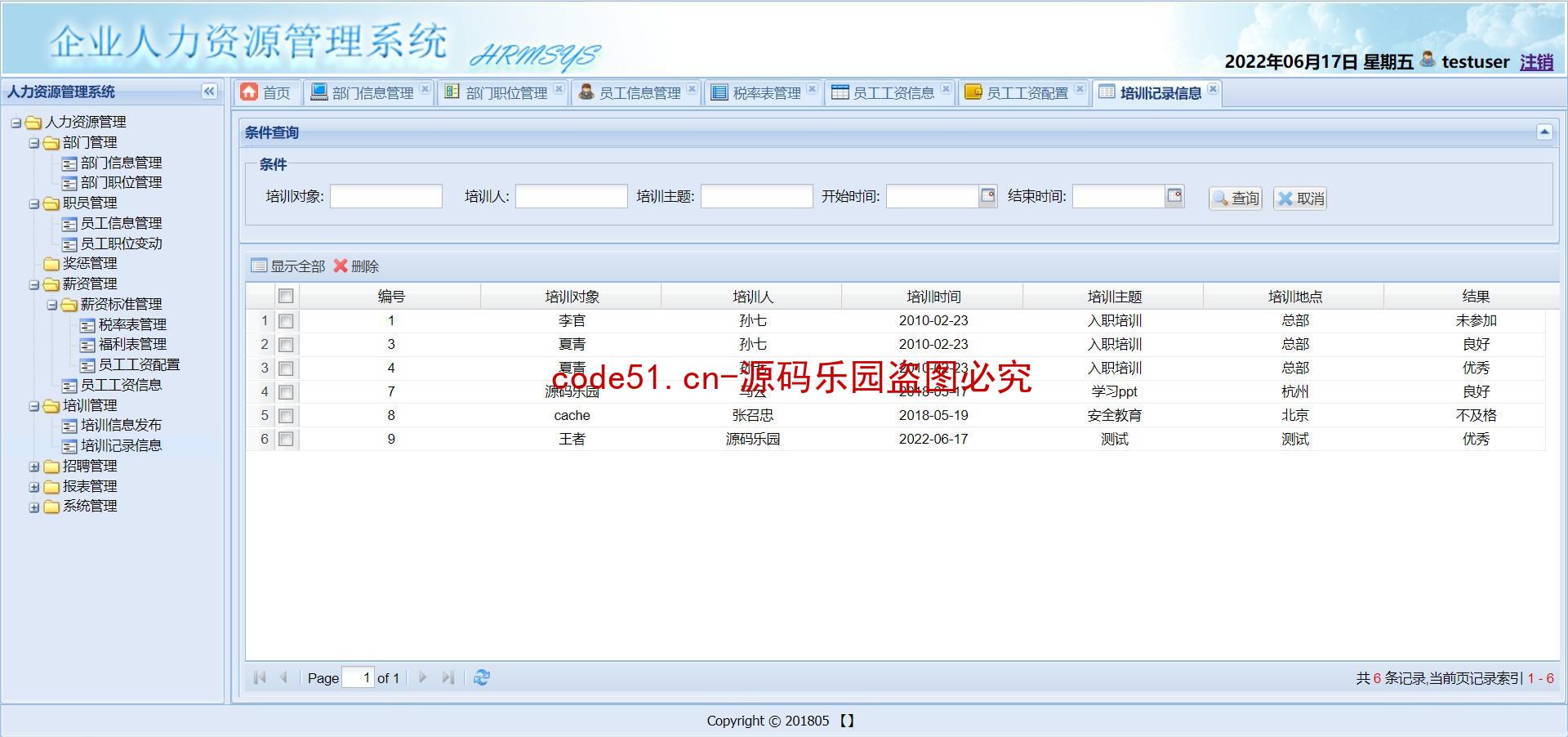Click the 注销 logout link
The width and height of the screenshot is (1568, 737).
pos(1536,61)
